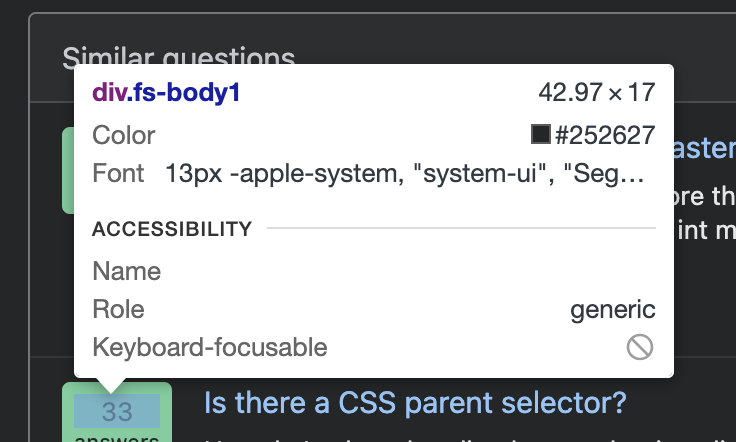This screenshot has height=442, width=736.
Task: Open "Is there a CSS parent selector?" link
Action: pyautogui.click(x=415, y=403)
